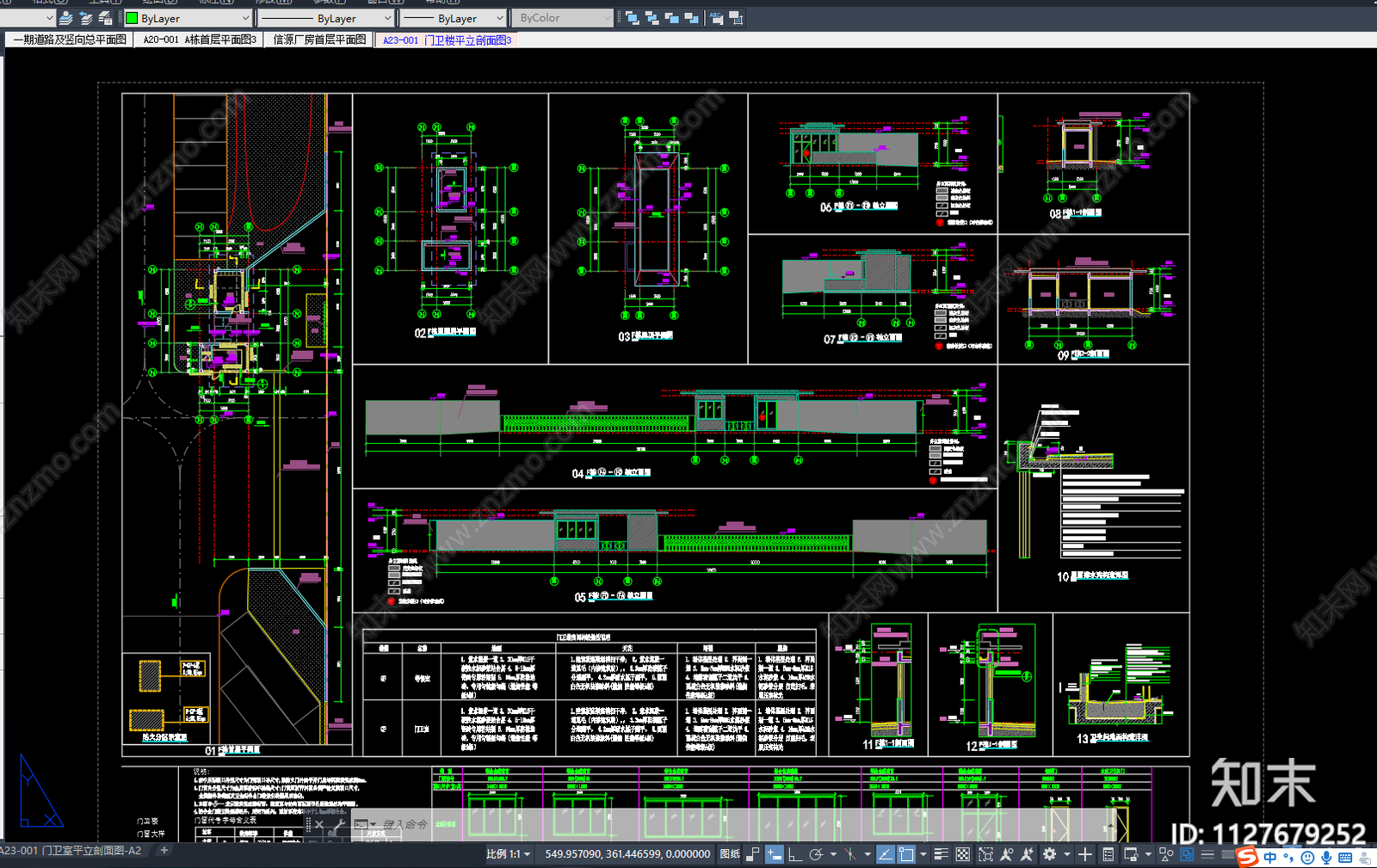Expand the 比例 1:1 scale dropdown
This screenshot has width=1377, height=868.
point(509,854)
